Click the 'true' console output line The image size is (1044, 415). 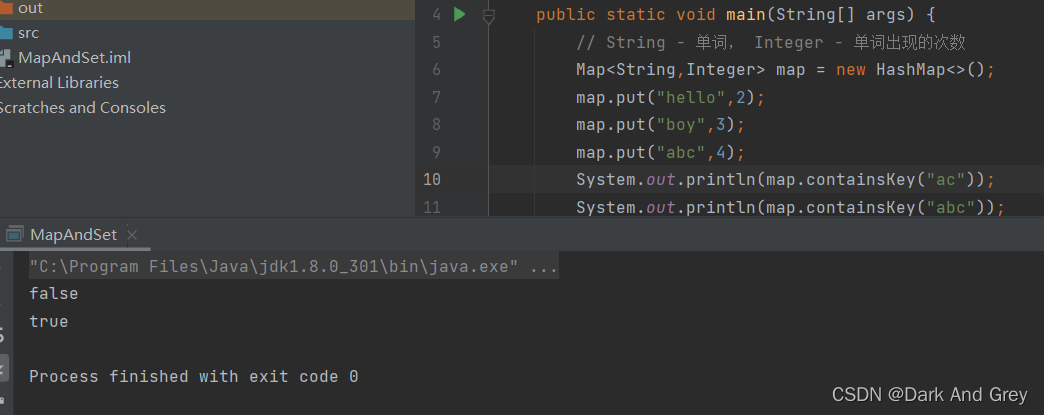(x=49, y=322)
